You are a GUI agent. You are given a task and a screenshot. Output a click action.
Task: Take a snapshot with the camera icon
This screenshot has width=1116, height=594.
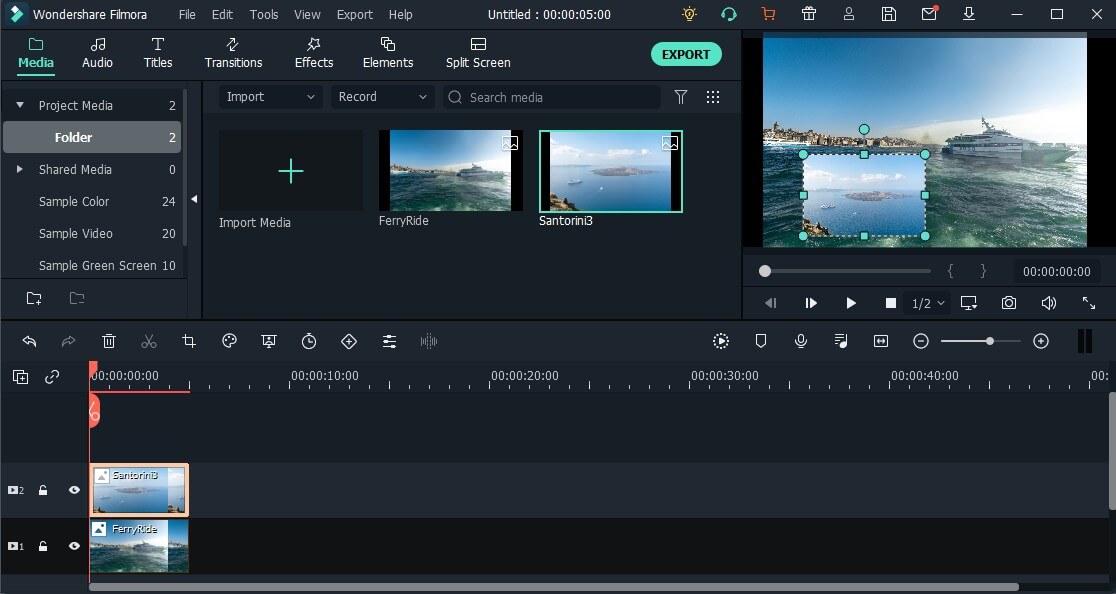point(1009,303)
